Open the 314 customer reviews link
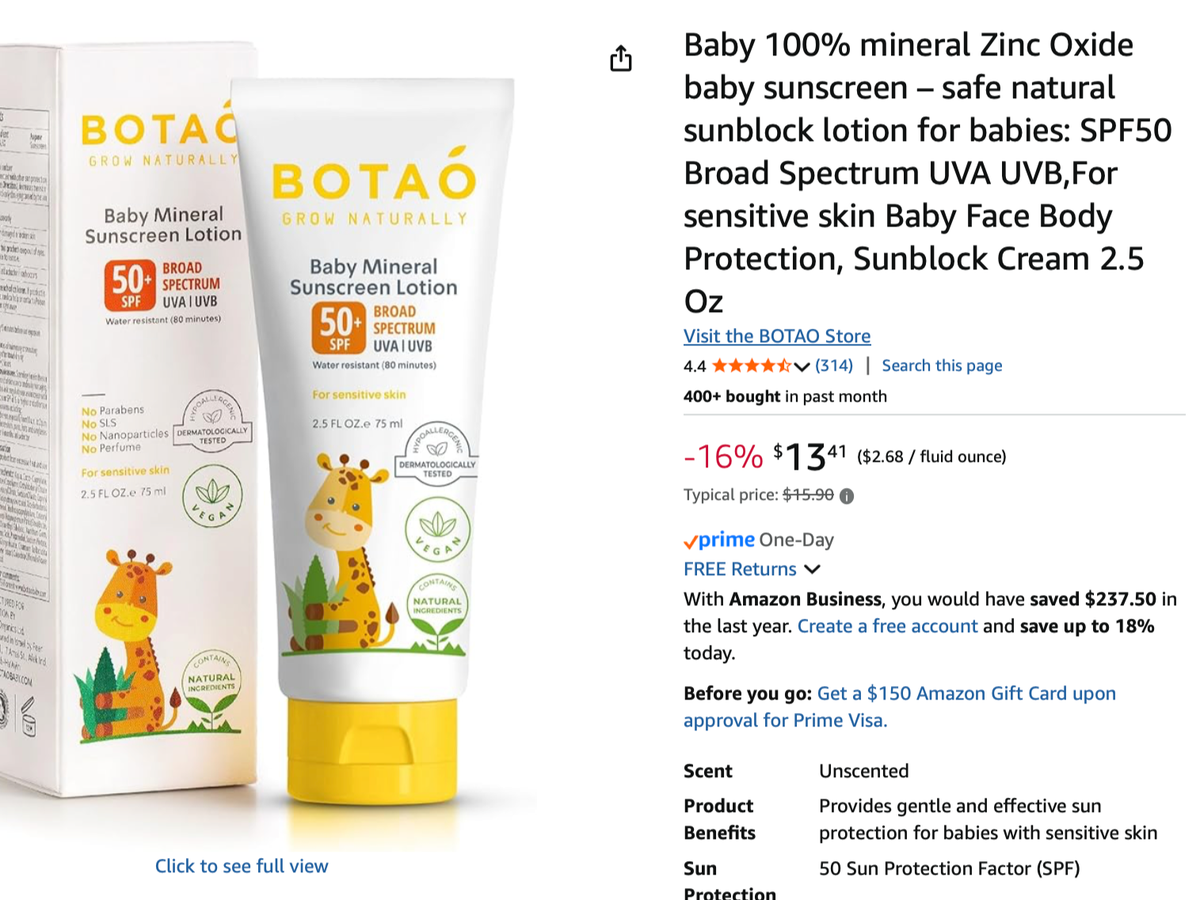 point(834,366)
